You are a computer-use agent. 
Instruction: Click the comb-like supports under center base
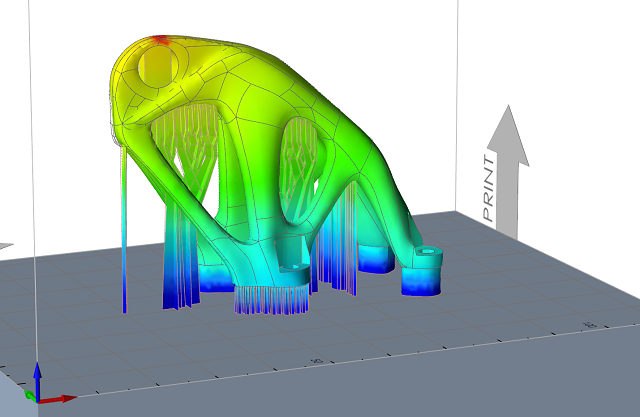pos(270,299)
